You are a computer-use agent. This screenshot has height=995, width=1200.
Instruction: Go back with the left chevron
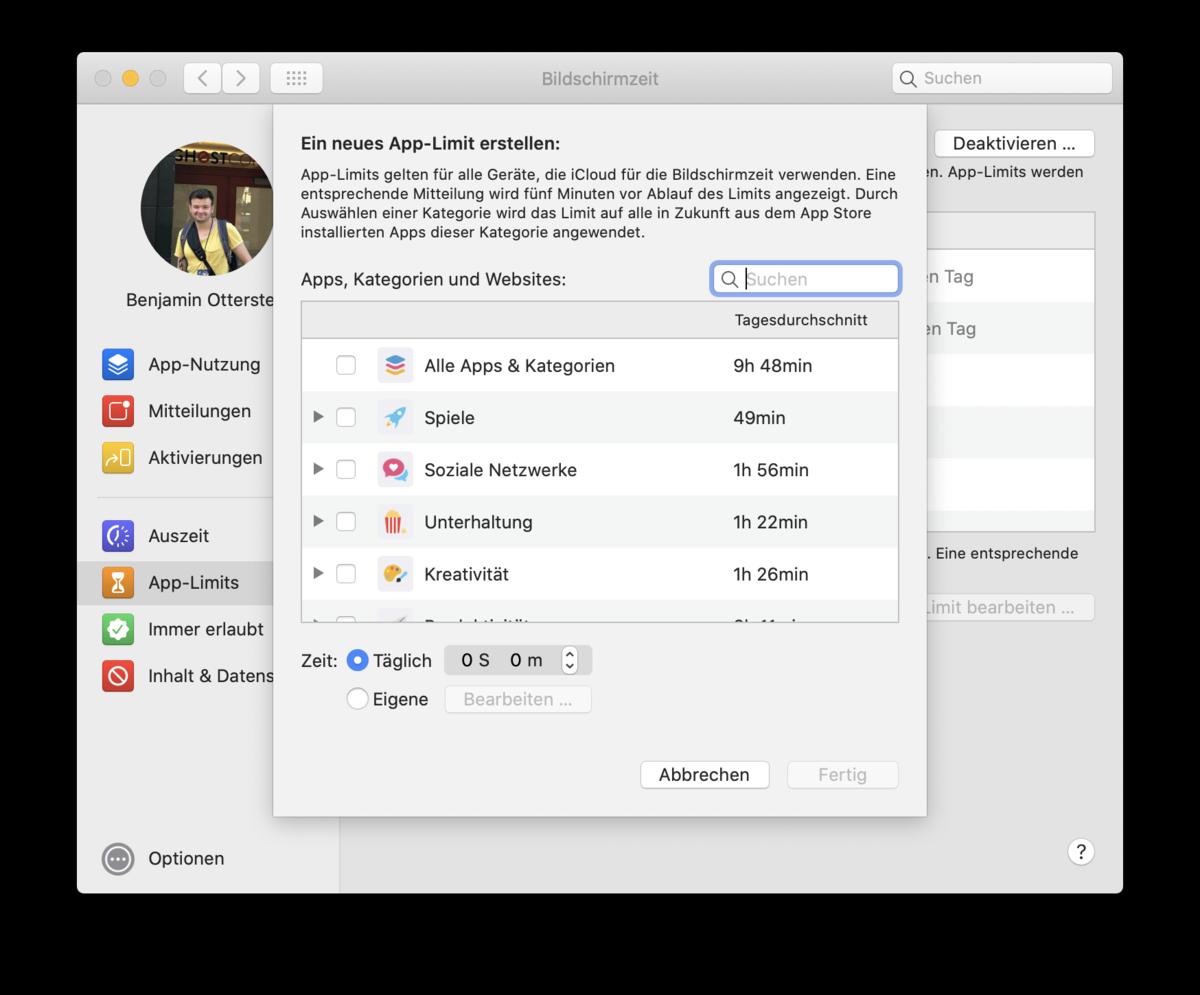point(203,78)
